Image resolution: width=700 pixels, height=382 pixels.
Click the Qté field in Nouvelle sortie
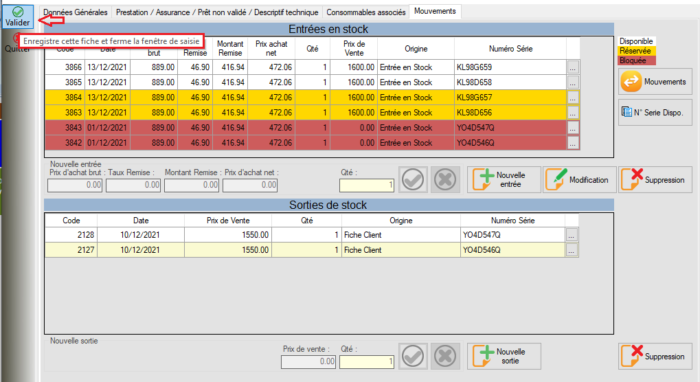coord(367,361)
